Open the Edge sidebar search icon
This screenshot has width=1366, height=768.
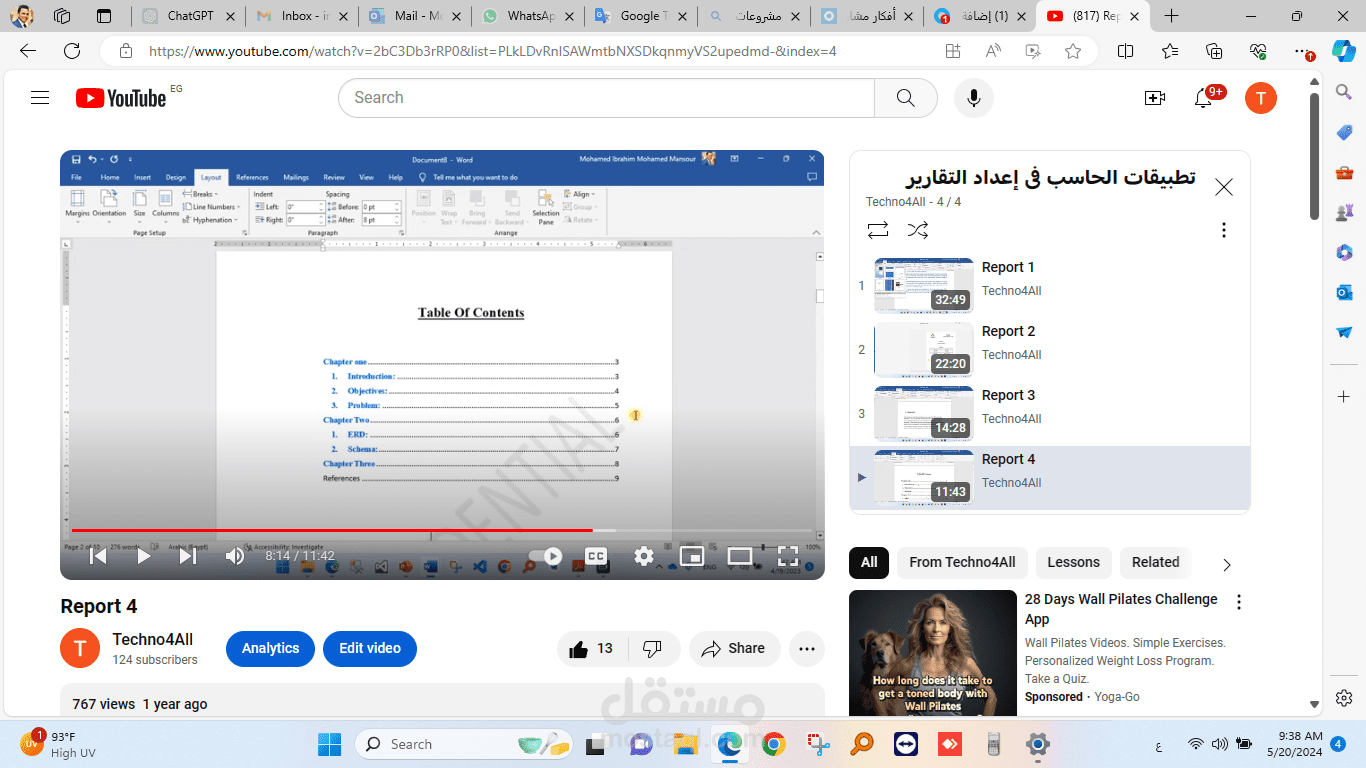(x=1344, y=92)
